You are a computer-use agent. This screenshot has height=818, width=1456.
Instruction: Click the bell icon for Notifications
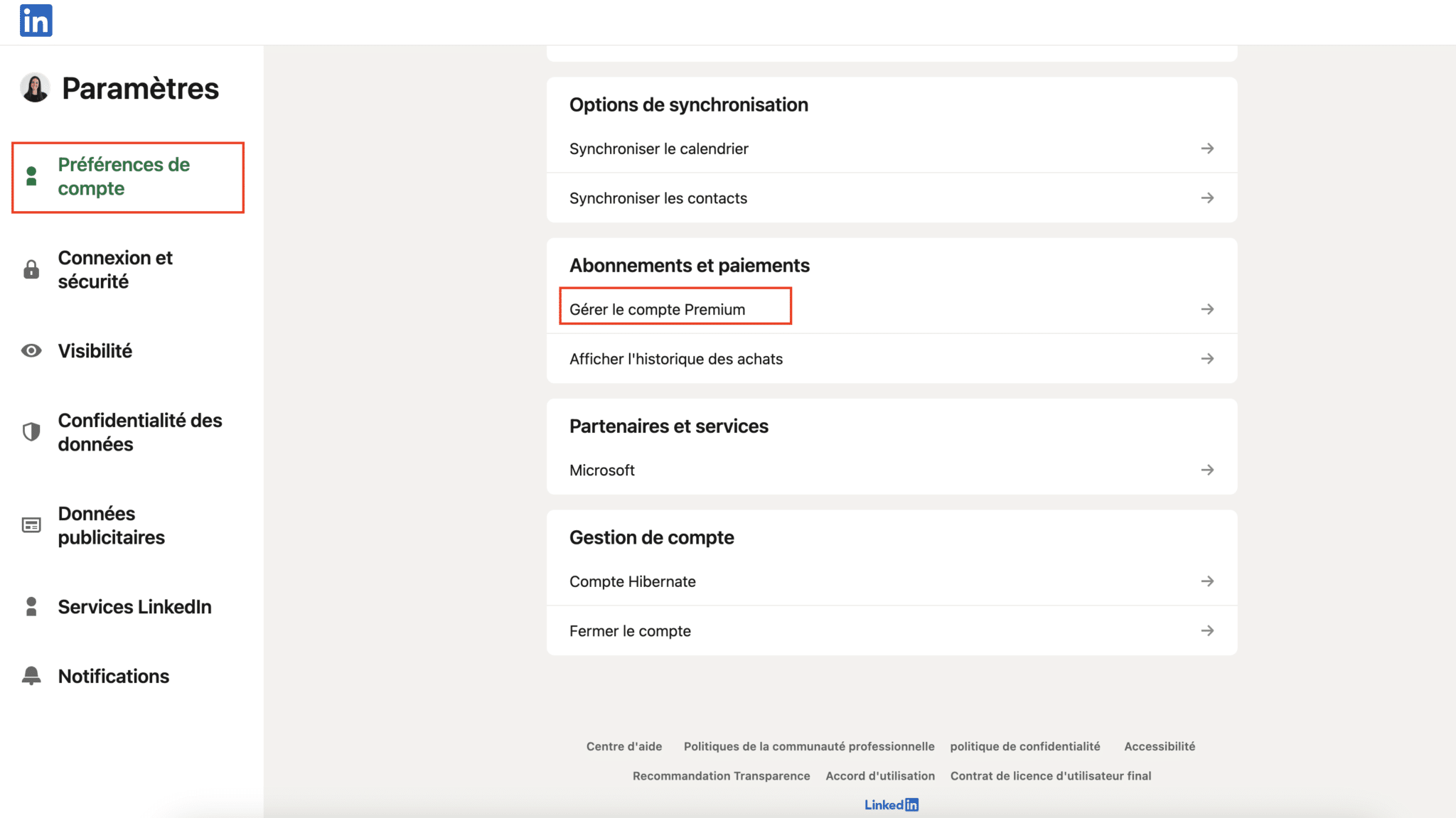(x=31, y=675)
